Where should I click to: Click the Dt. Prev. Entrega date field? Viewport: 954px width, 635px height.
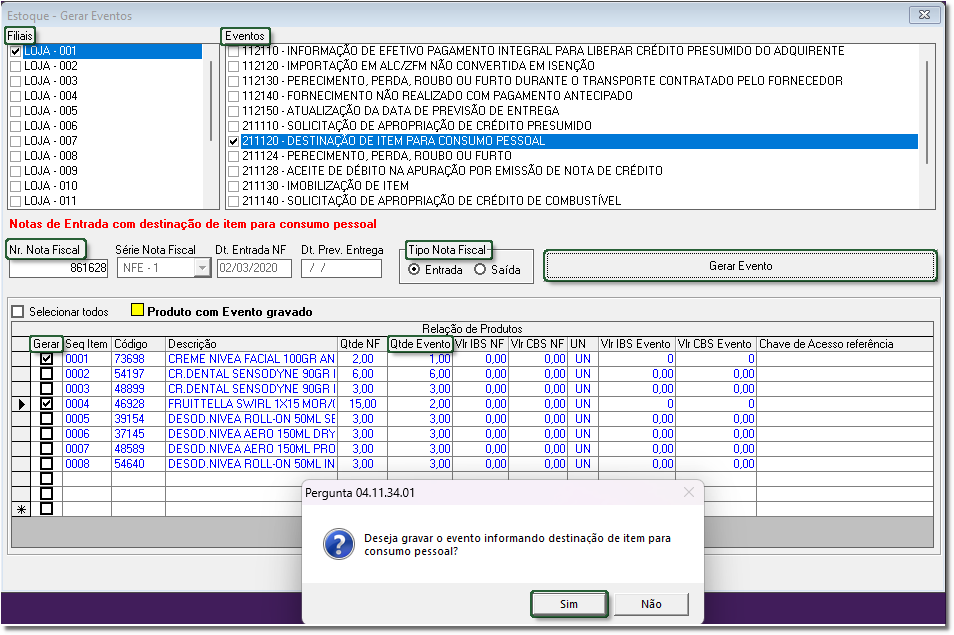(x=341, y=268)
